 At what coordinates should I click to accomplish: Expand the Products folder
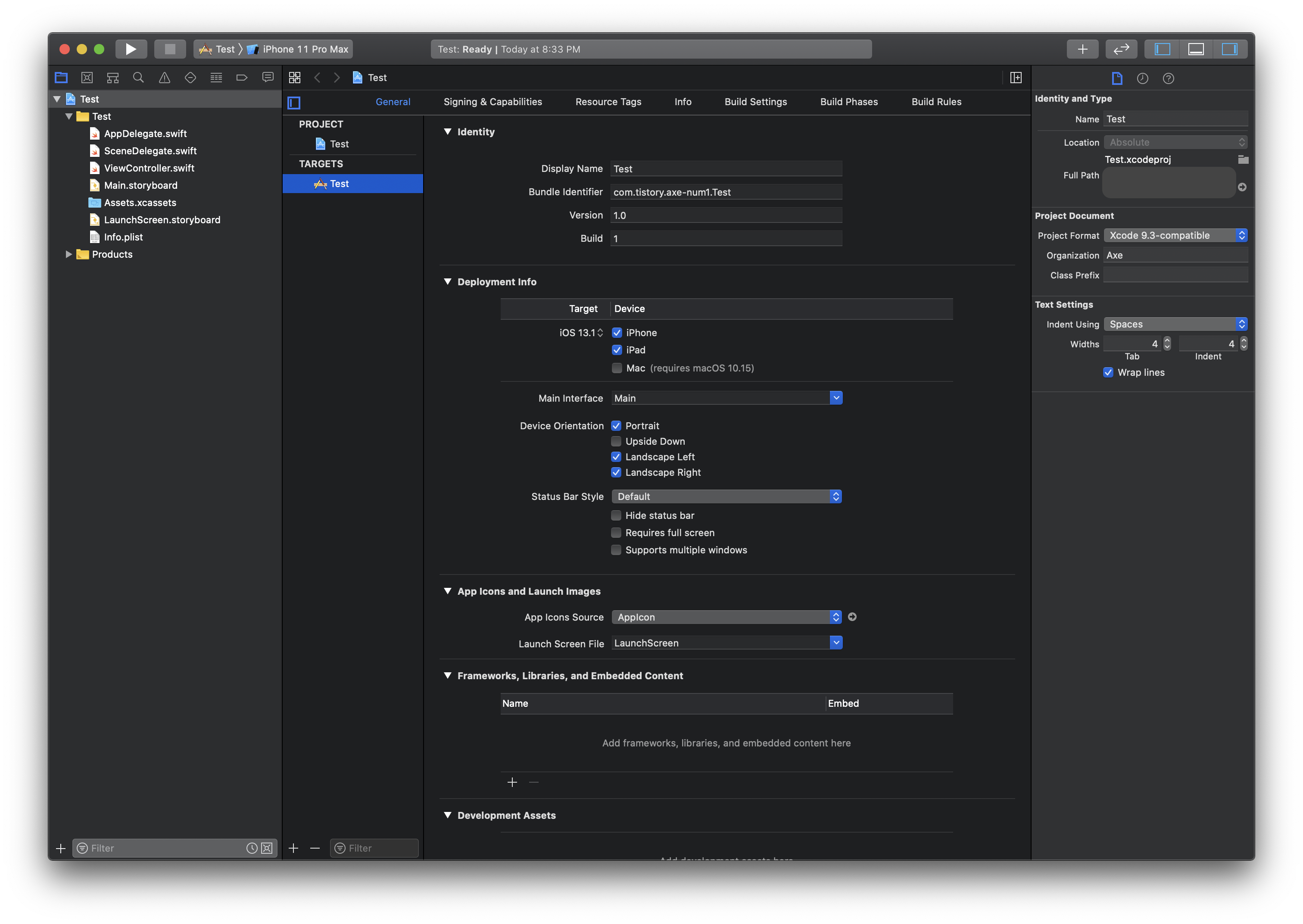(69, 254)
